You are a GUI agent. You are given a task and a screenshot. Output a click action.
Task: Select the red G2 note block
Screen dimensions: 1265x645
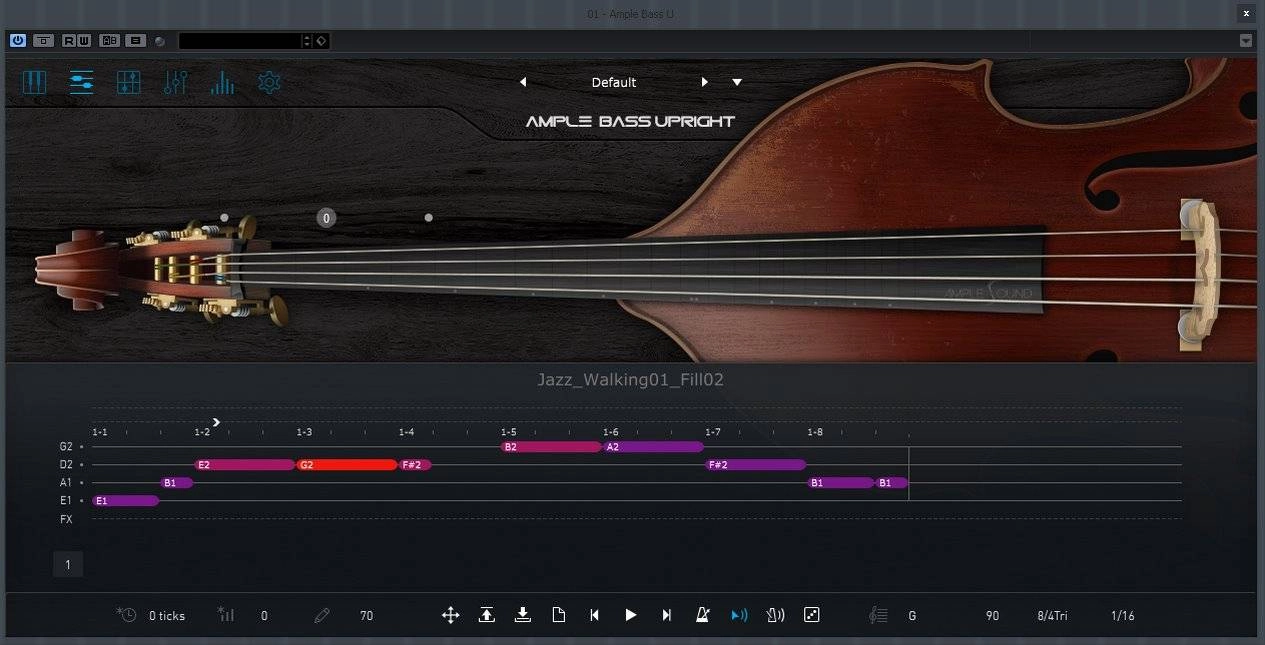point(347,464)
